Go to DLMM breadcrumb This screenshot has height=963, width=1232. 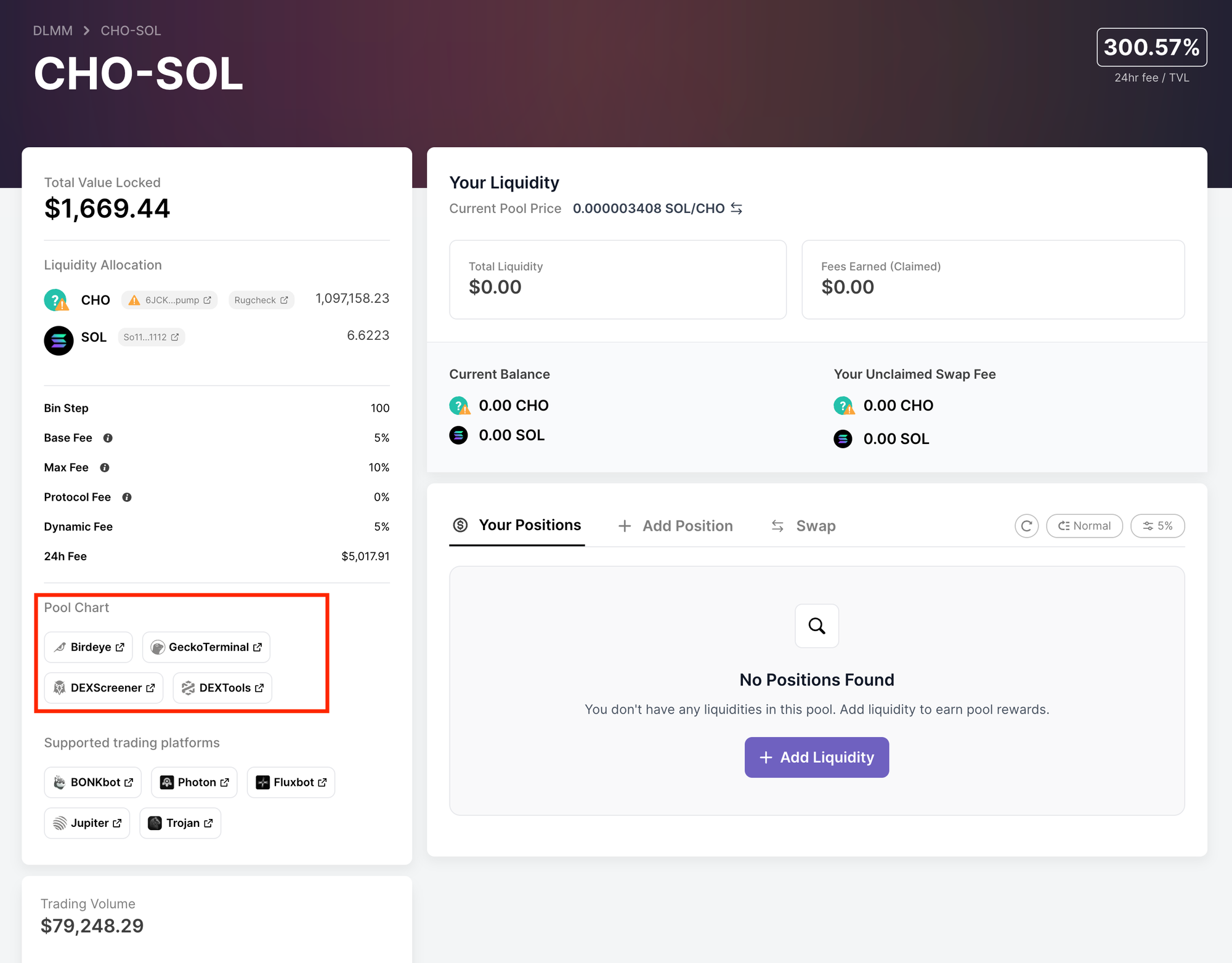pos(52,31)
